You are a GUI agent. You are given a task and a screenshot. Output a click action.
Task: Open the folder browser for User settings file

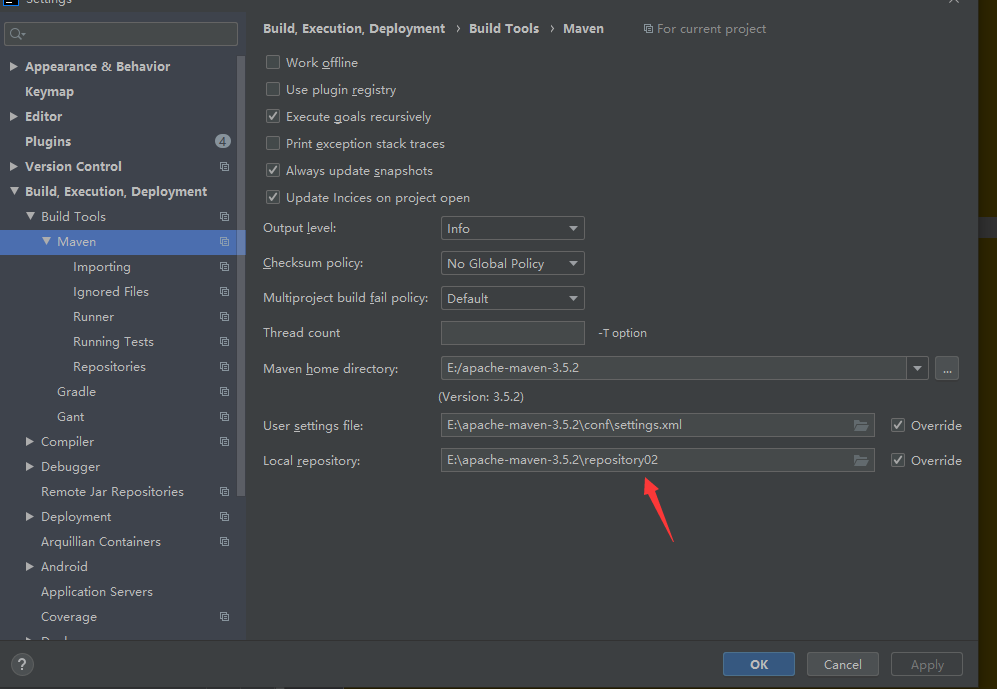pyautogui.click(x=861, y=425)
